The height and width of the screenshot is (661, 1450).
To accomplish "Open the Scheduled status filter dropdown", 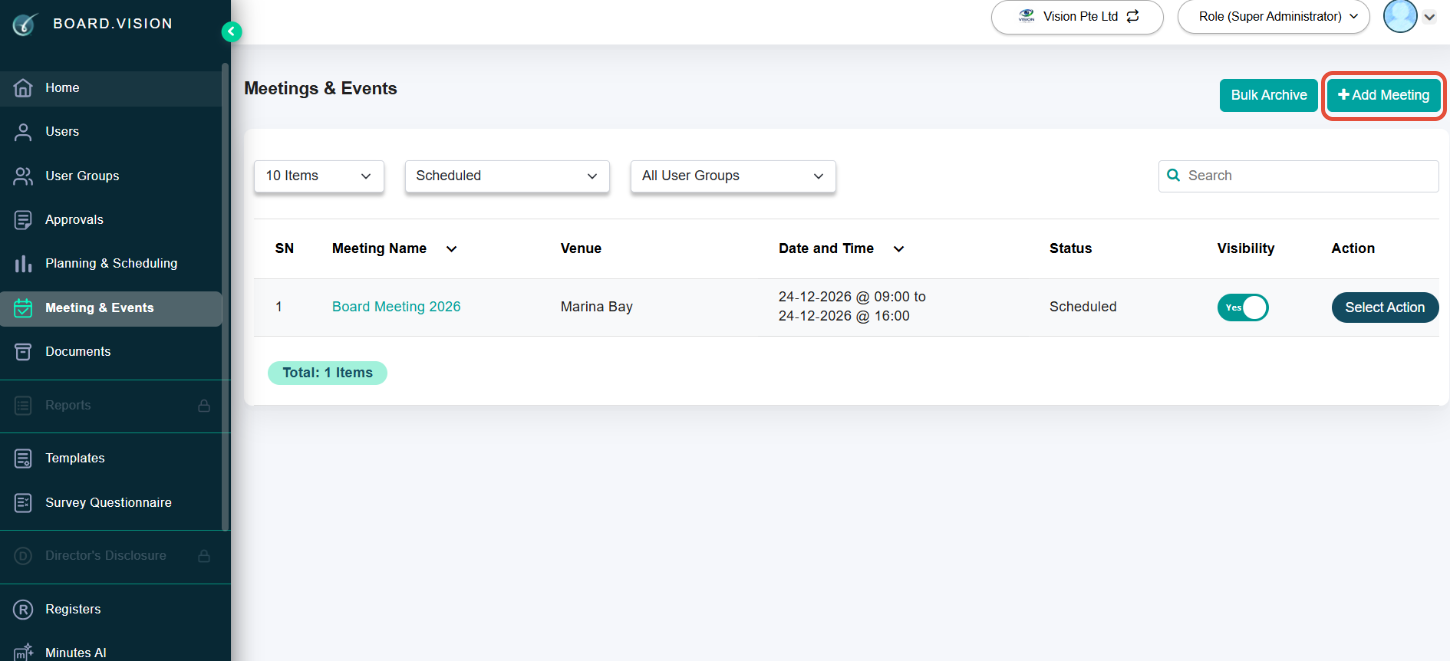I will (507, 176).
